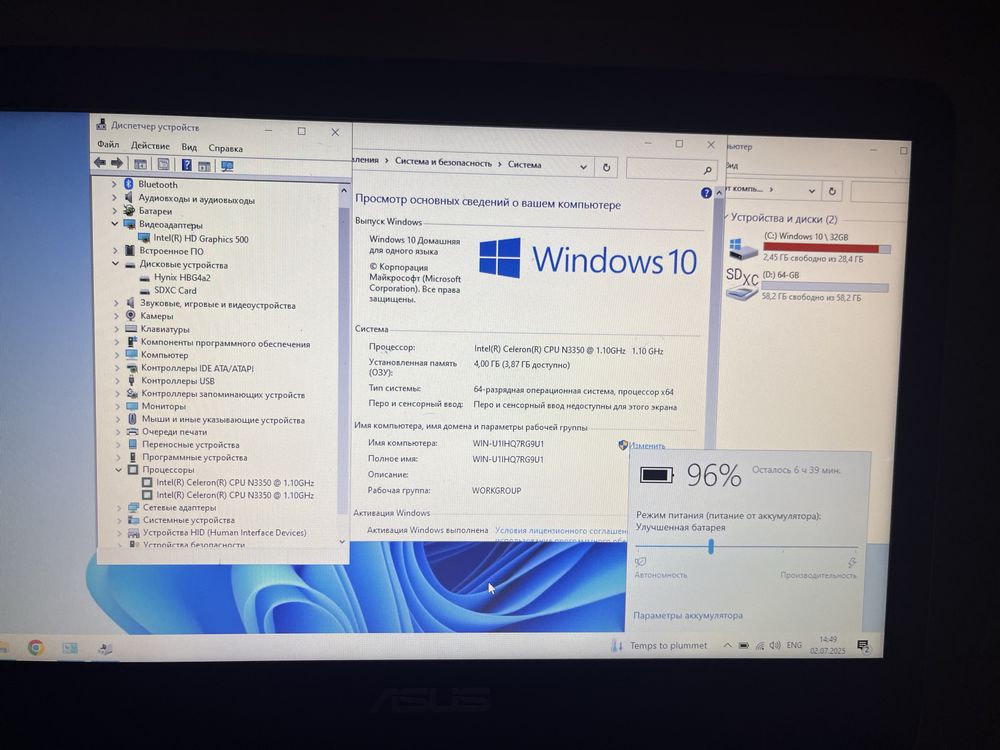Expand the Батареи node
The height and width of the screenshot is (750, 1000).
point(115,211)
